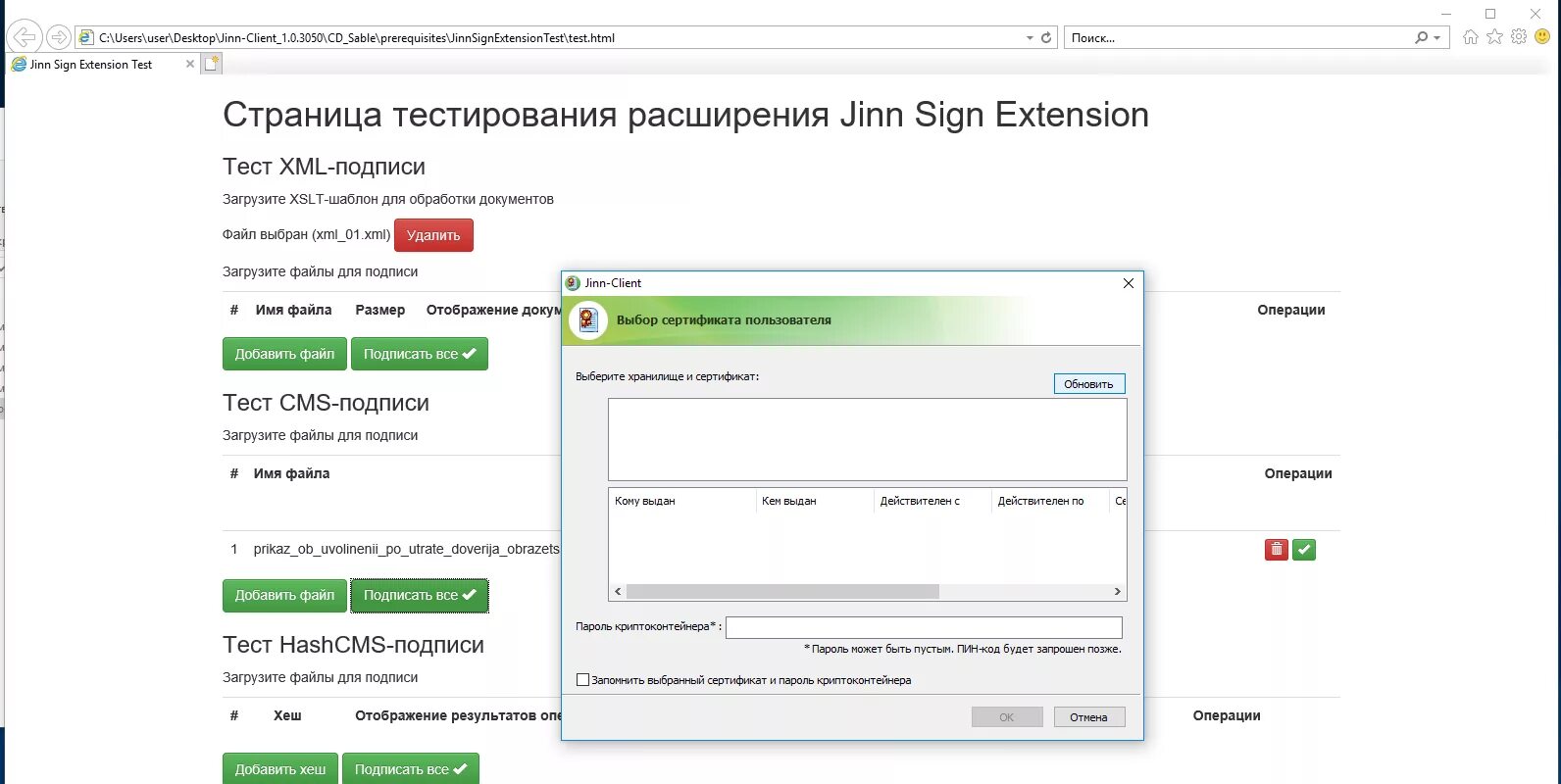Viewport: 1561px width, 784px height.
Task: Click the Отмена button in dialog
Action: [x=1089, y=717]
